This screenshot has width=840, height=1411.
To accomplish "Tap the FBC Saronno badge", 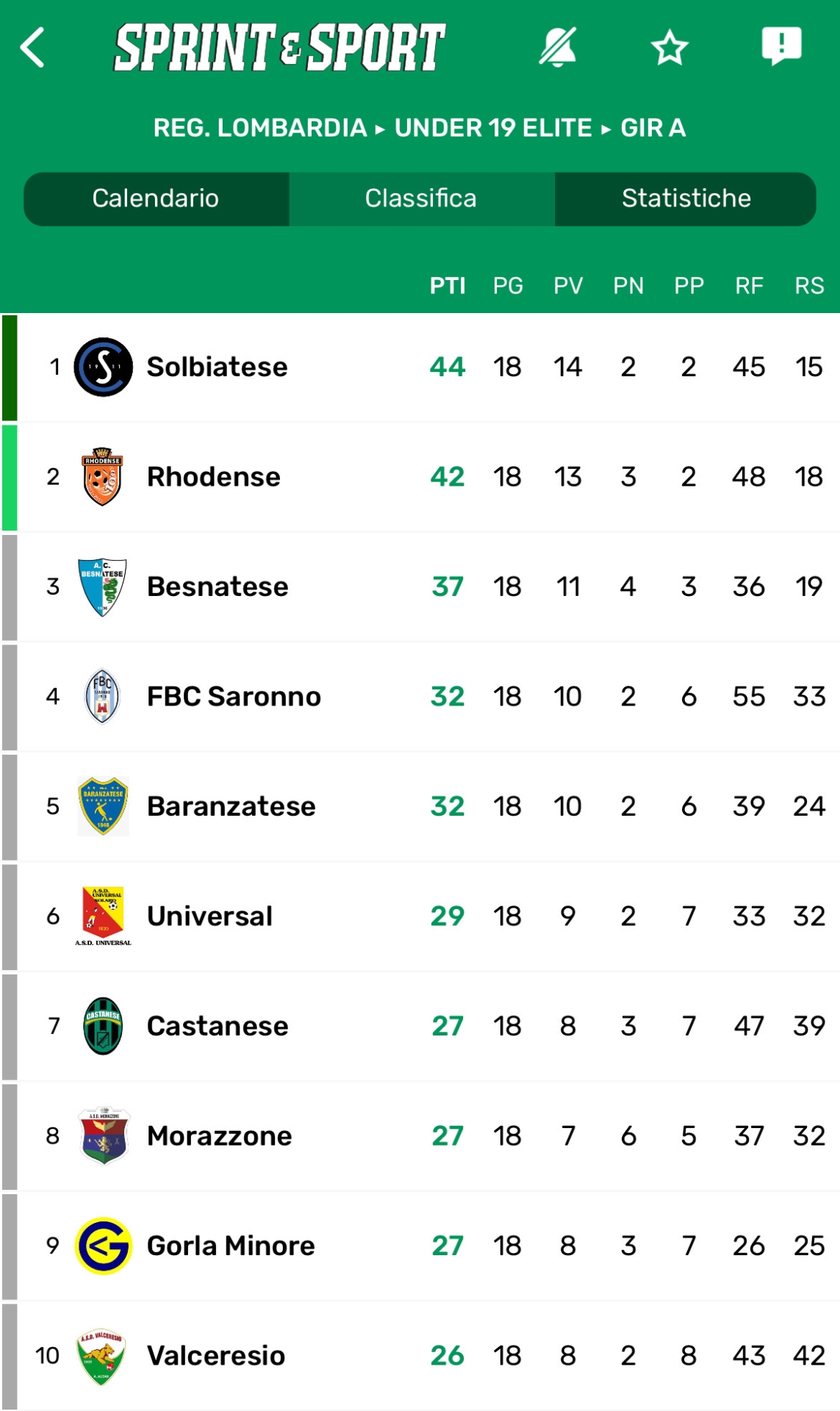I will pos(103,696).
